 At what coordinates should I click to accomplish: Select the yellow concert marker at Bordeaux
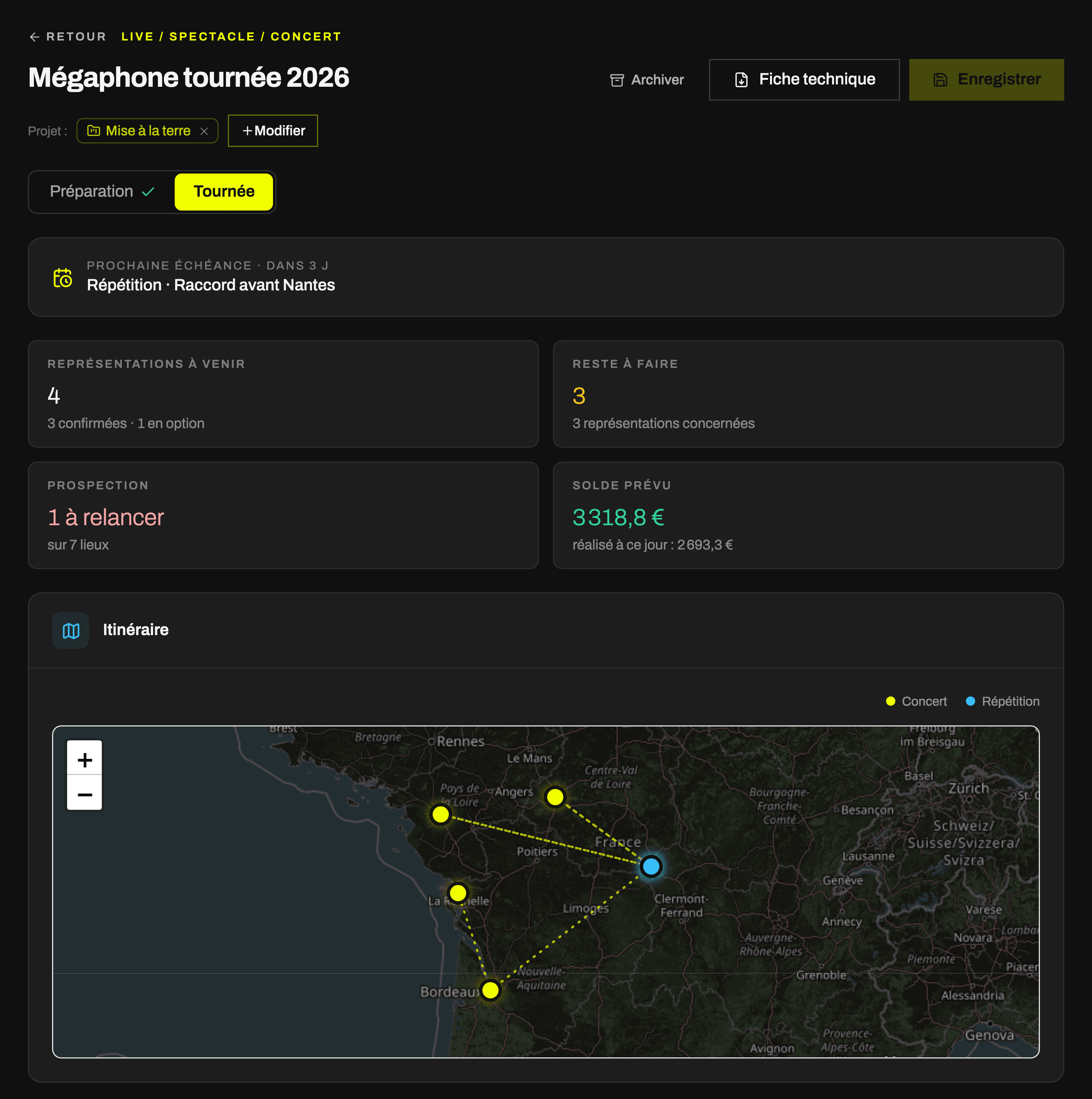[x=490, y=990]
